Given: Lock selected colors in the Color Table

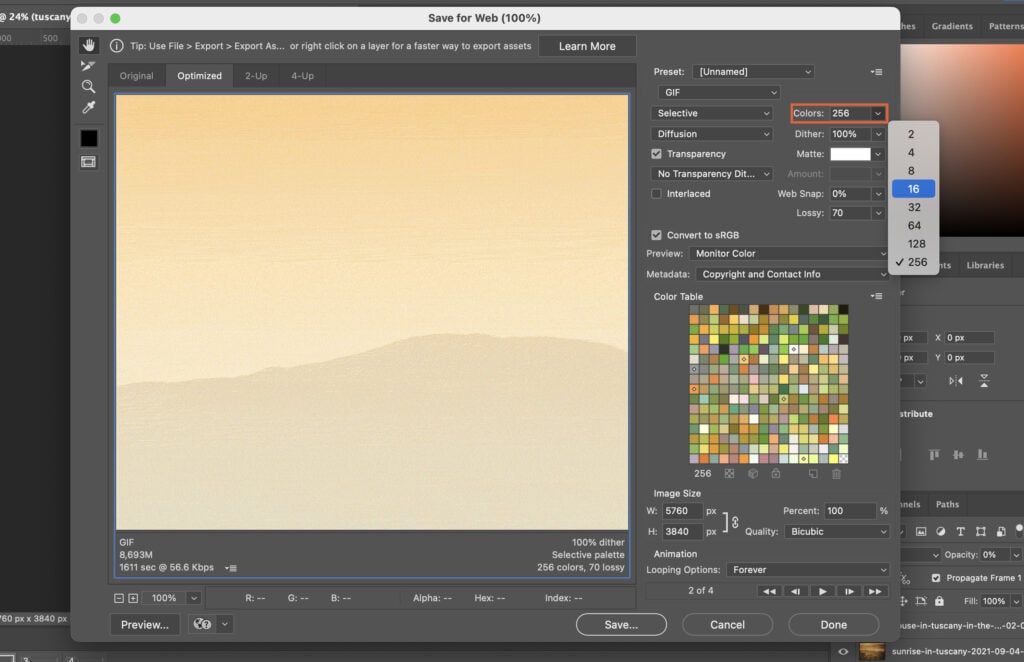Looking at the screenshot, I should [x=776, y=474].
